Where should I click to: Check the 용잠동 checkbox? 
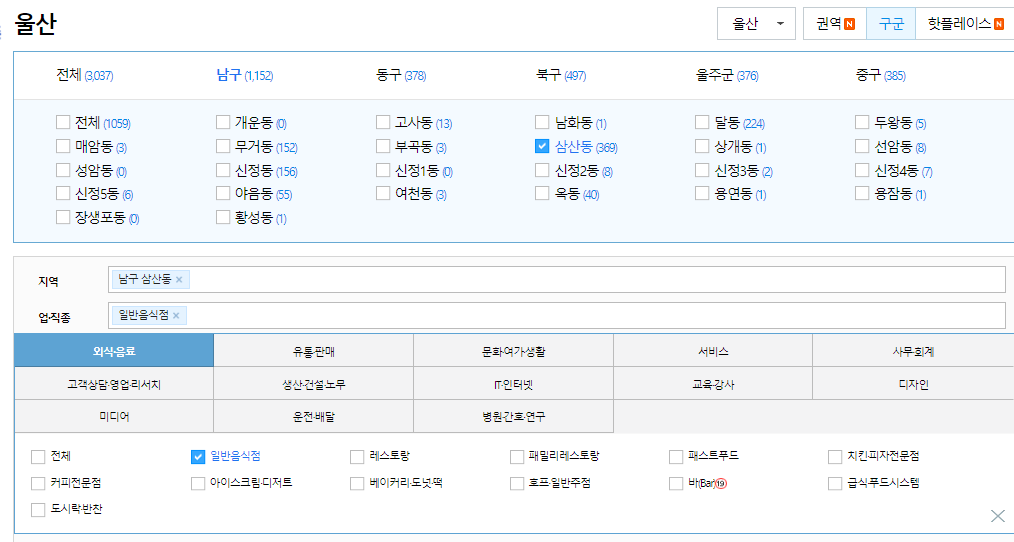861,193
